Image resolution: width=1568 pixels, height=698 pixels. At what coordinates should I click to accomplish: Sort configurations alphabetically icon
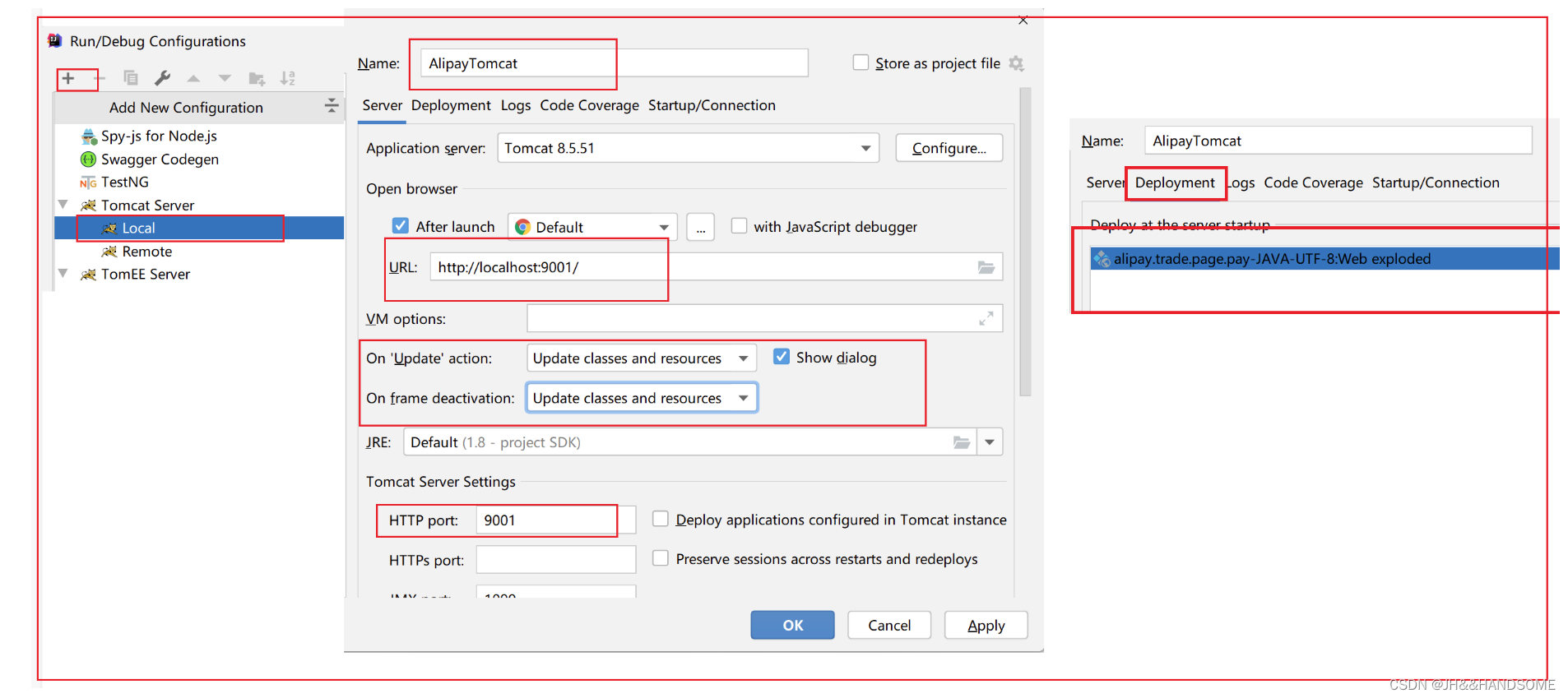(287, 78)
